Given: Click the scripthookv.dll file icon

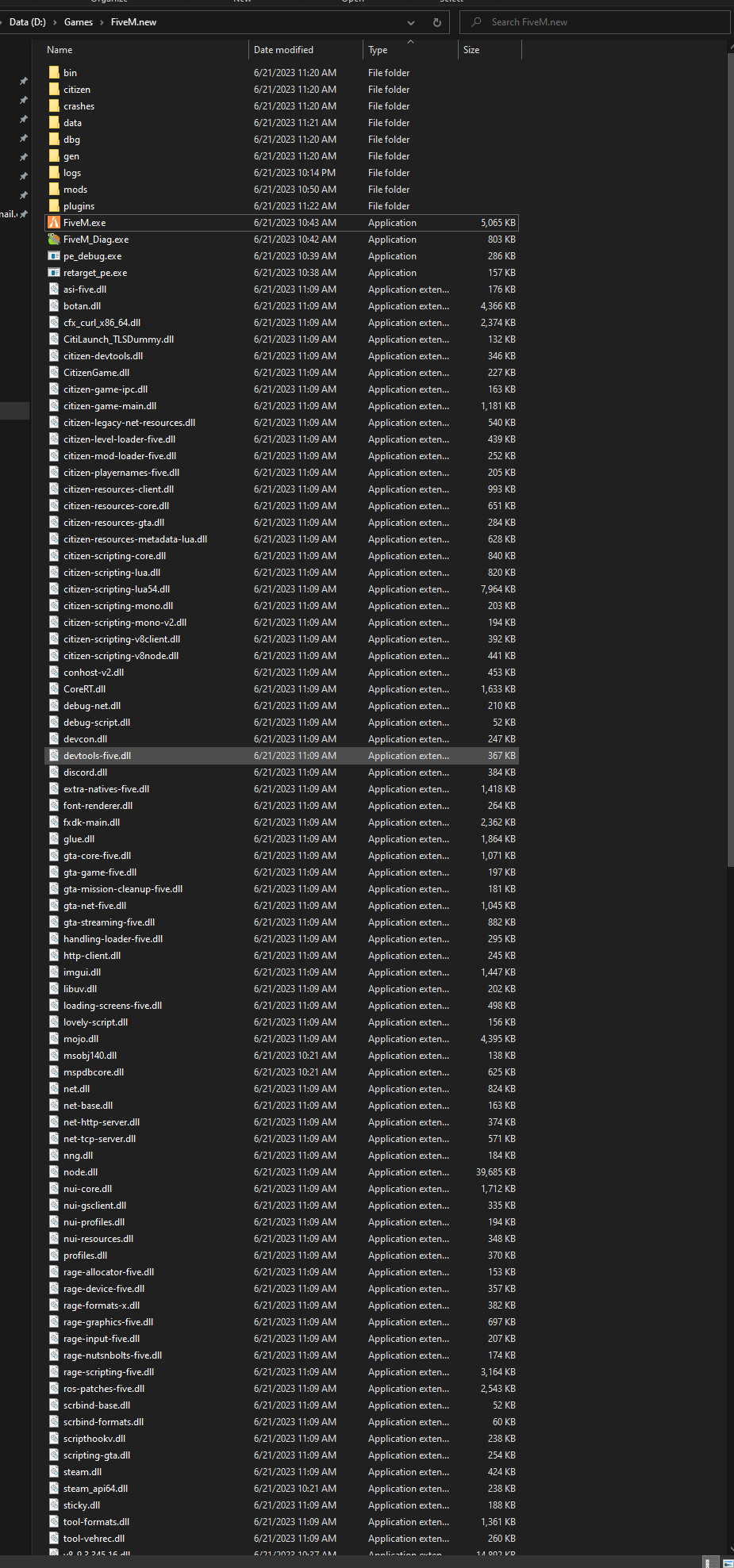Looking at the screenshot, I should coord(54,1439).
